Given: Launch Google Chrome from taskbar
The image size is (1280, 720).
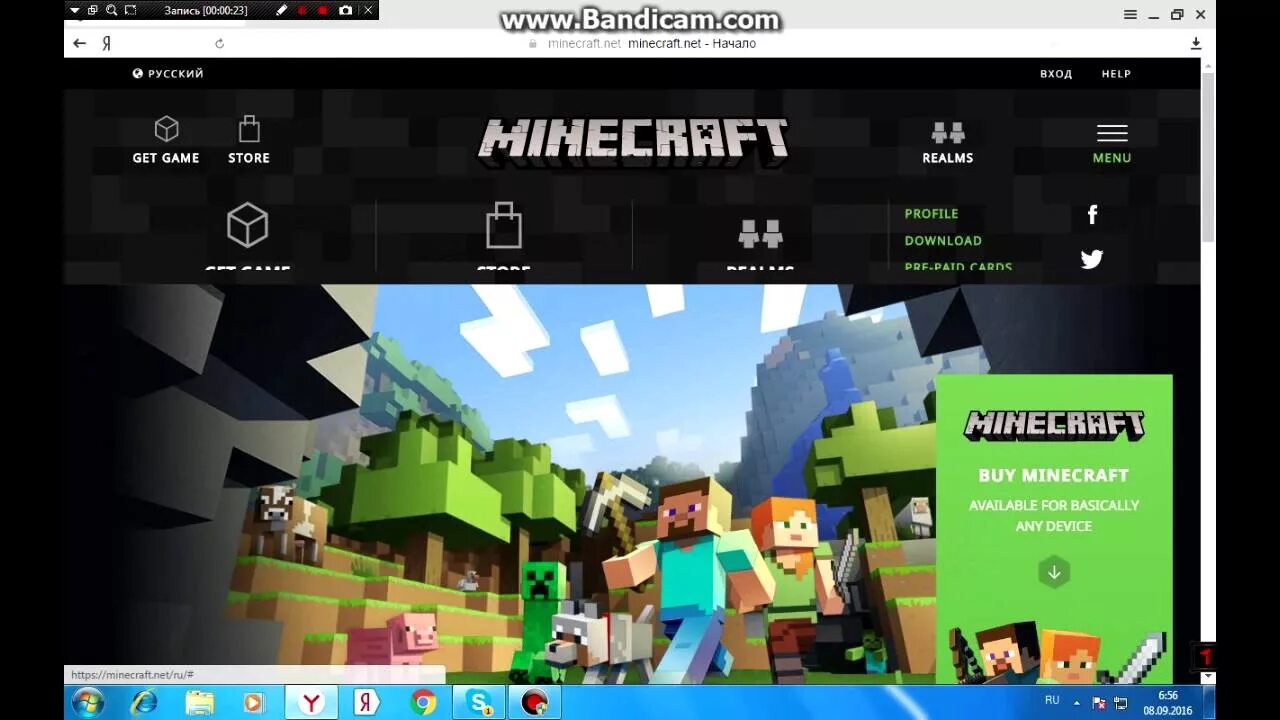Looking at the screenshot, I should [423, 703].
